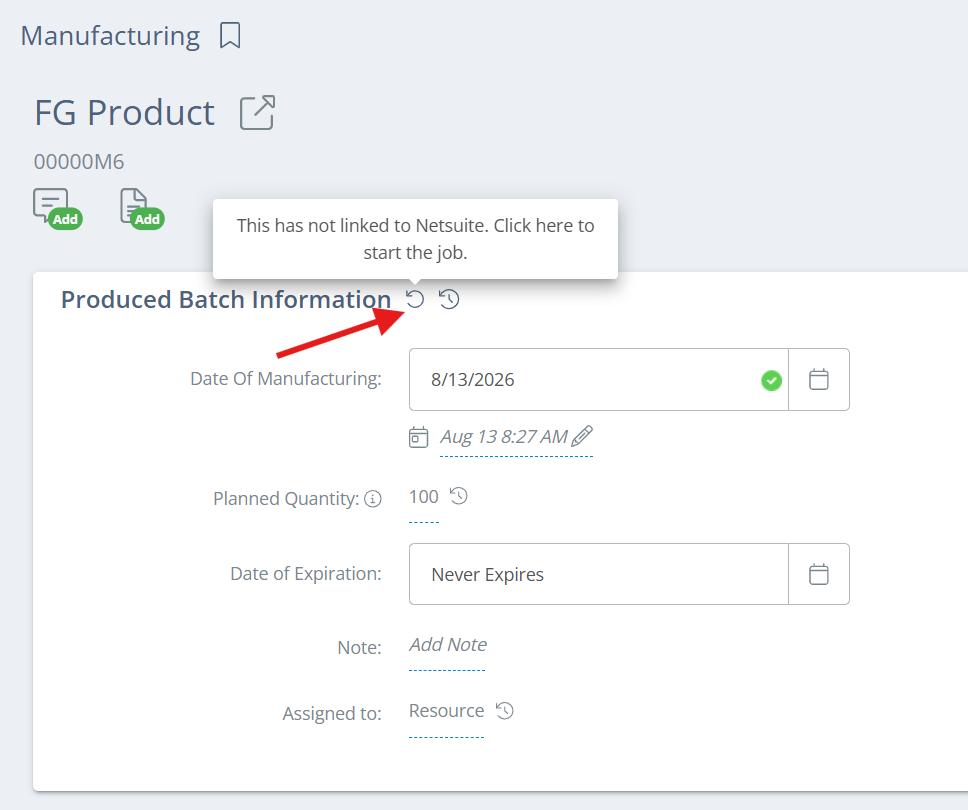Edit Aug 13 8:27 AM pencil icon
The image size is (968, 810).
(582, 436)
